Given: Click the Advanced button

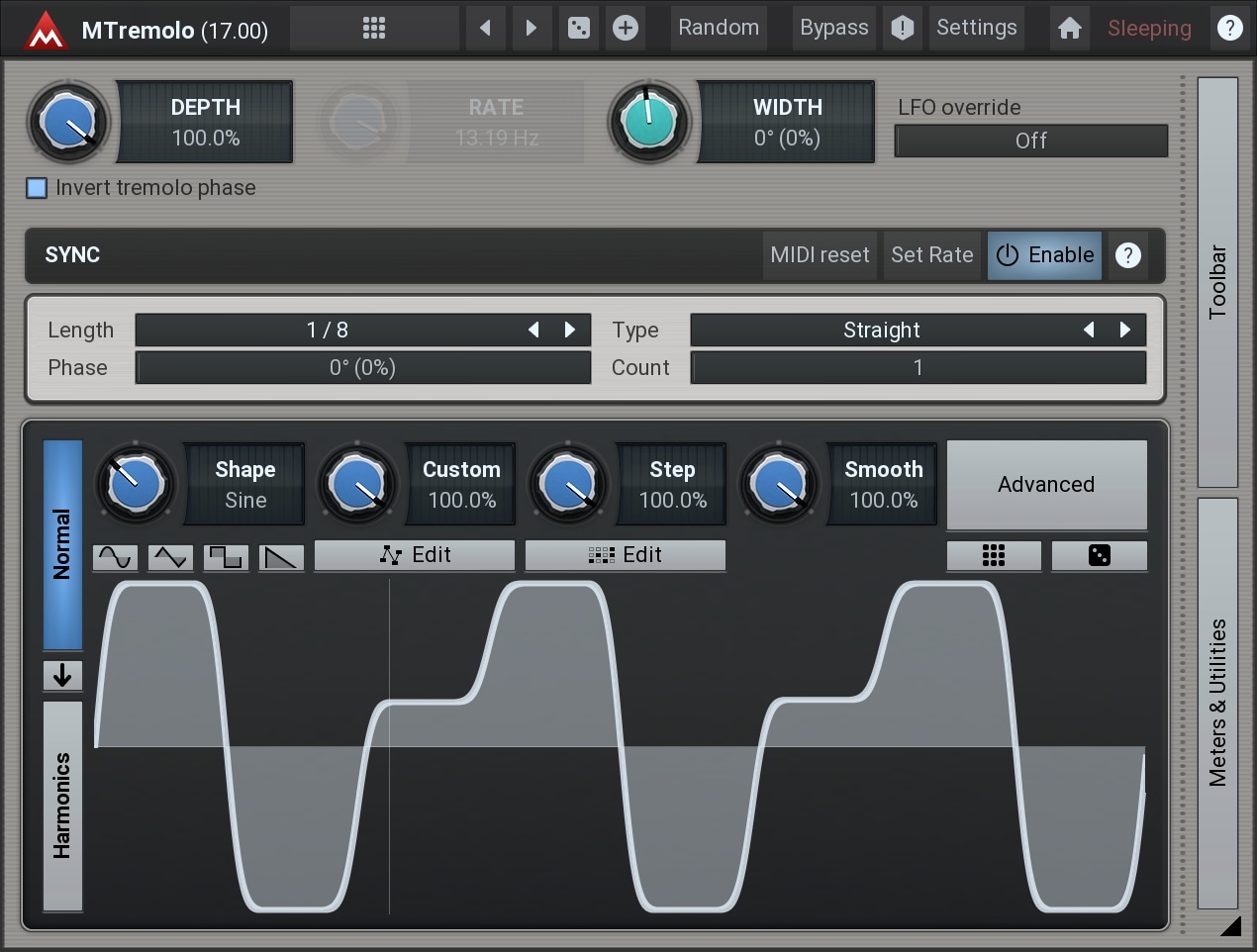Looking at the screenshot, I should coord(1046,485).
